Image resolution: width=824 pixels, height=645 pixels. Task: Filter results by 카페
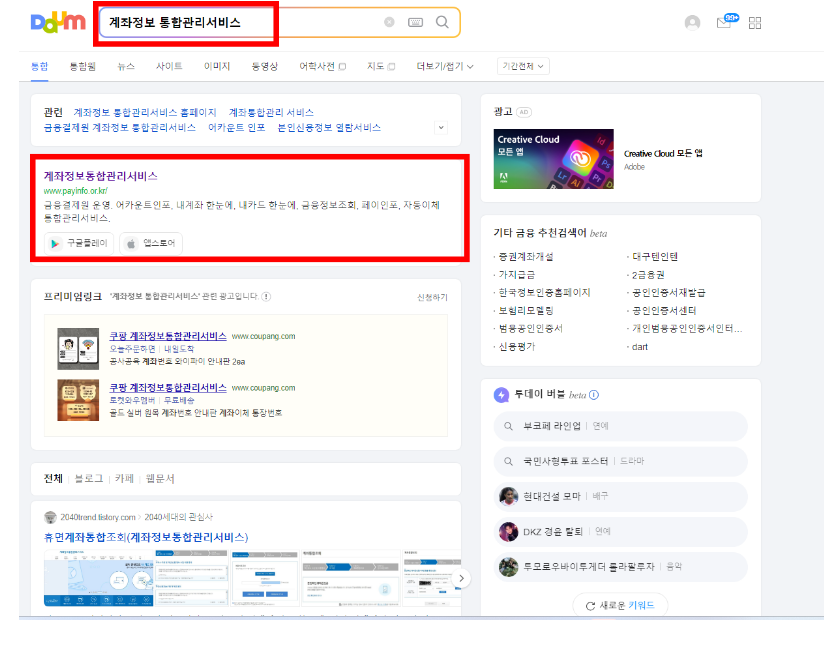pos(124,479)
